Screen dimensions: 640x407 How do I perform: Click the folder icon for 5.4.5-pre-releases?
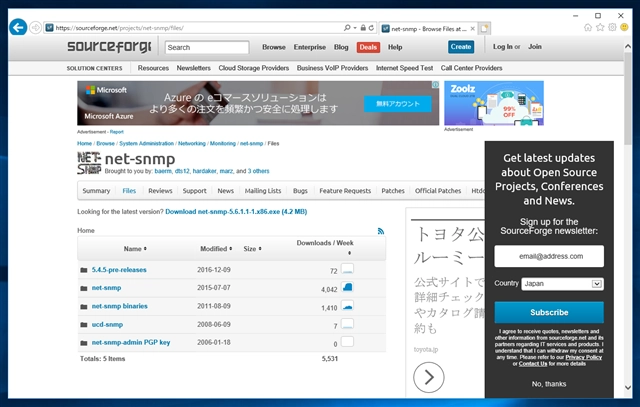pos(84,270)
